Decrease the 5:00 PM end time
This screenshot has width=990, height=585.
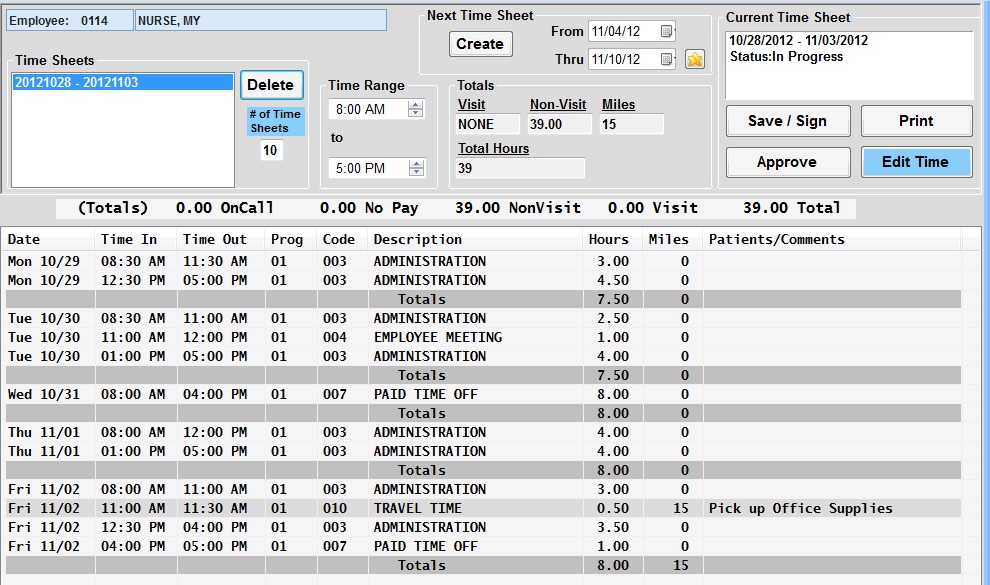point(416,173)
